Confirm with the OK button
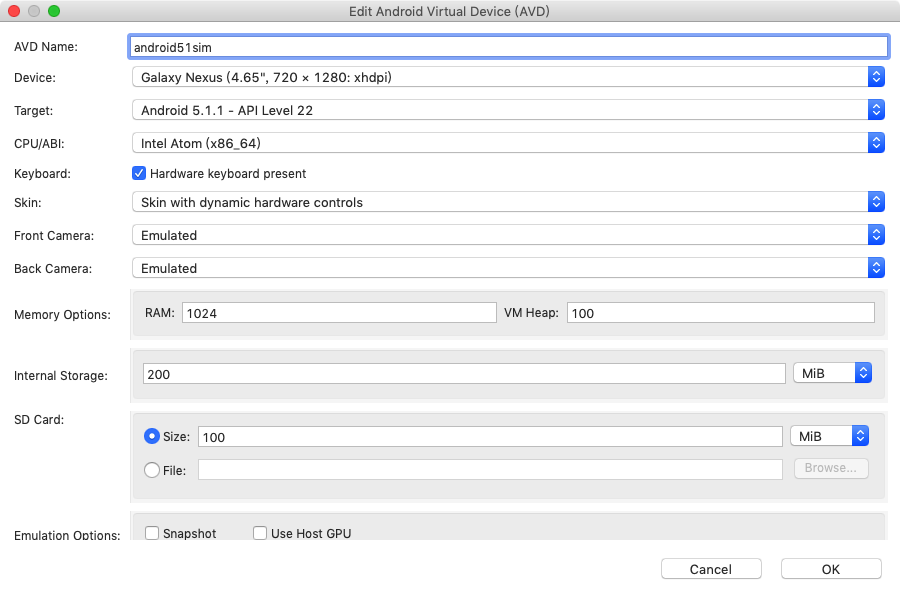The image size is (900, 600). (831, 569)
